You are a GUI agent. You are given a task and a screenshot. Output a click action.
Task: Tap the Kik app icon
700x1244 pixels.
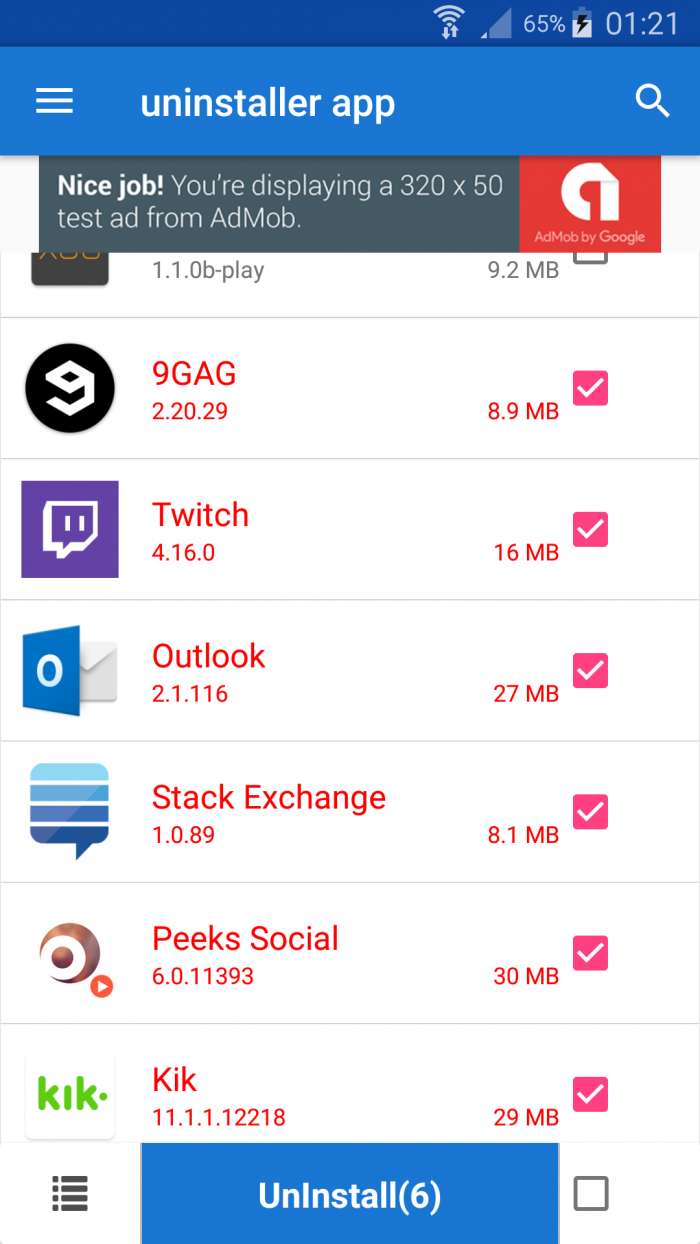click(70, 1094)
